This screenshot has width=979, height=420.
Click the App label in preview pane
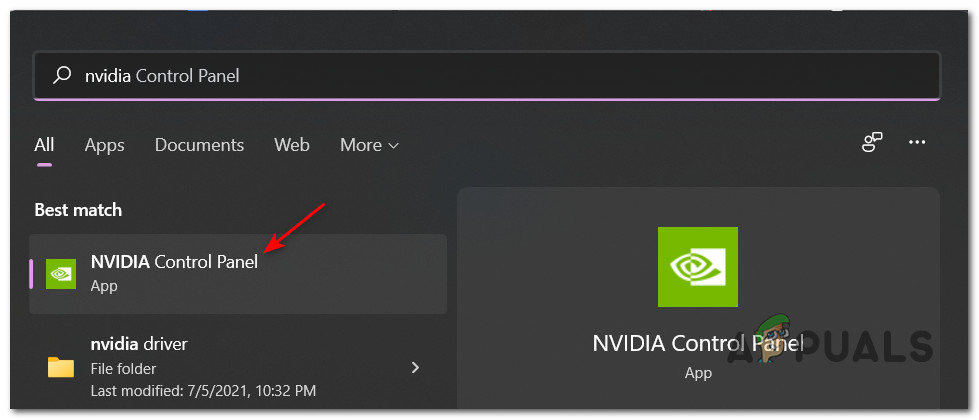pyautogui.click(x=698, y=372)
